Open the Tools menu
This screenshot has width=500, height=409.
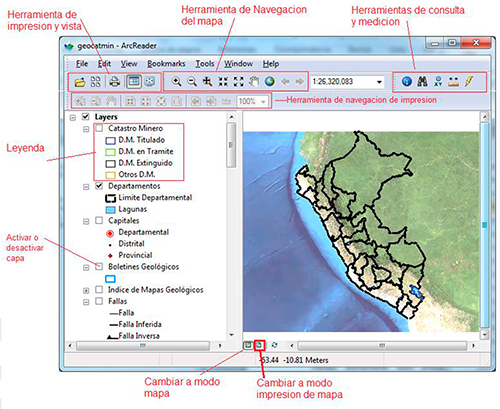[205, 64]
